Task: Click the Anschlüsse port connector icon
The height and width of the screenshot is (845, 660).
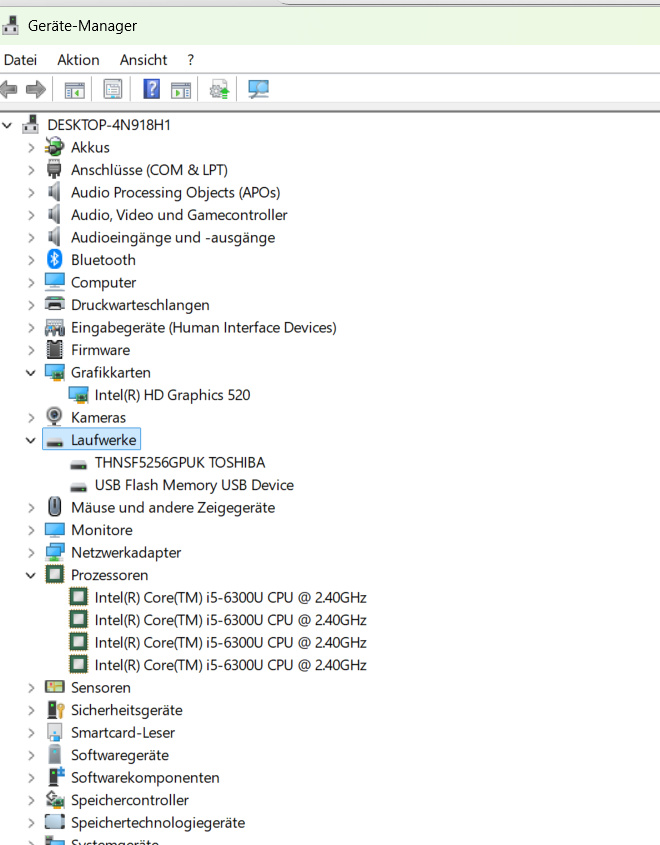Action: (54, 170)
